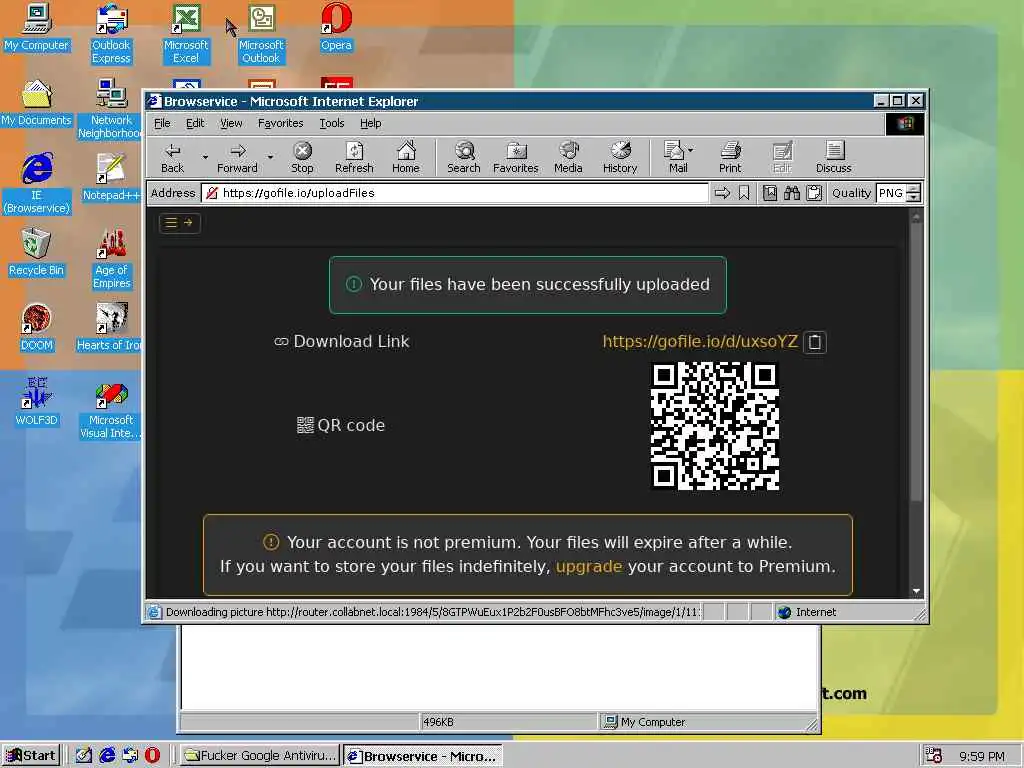Viewport: 1024px width, 768px height.
Task: Click the binoculars find icon
Action: point(792,193)
